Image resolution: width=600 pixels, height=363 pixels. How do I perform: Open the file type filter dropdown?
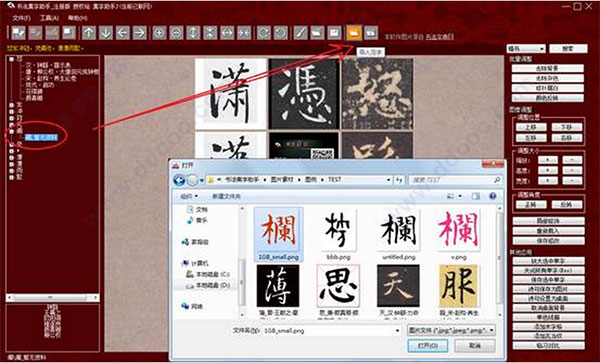click(x=451, y=330)
